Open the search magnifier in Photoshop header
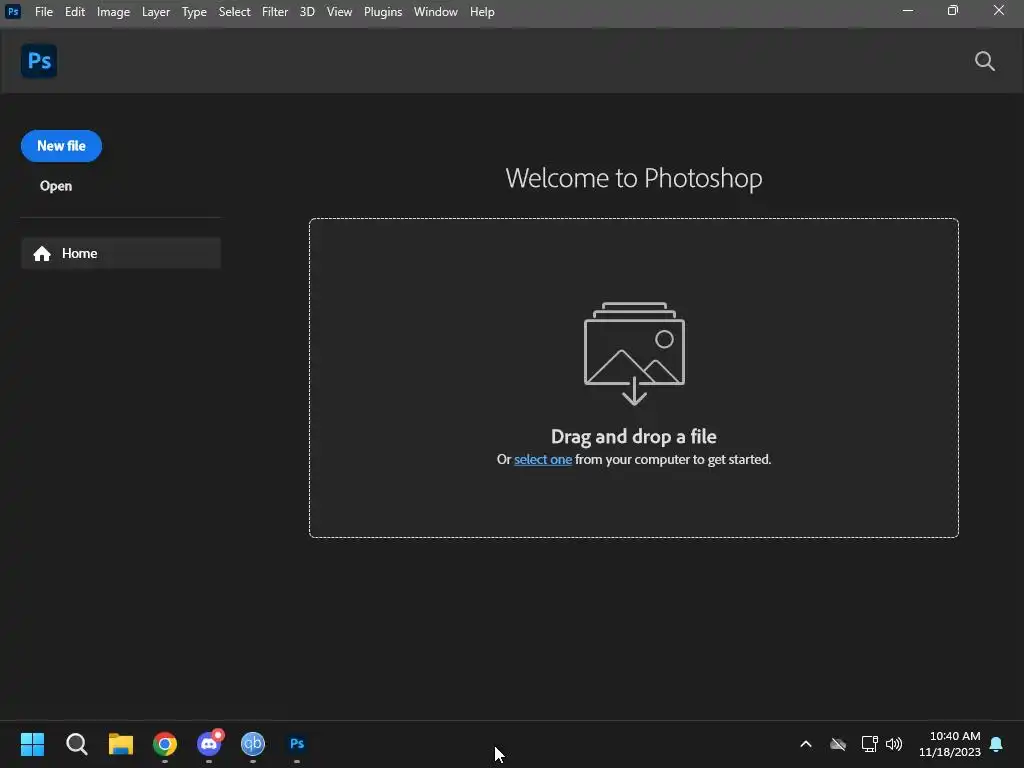 point(984,61)
